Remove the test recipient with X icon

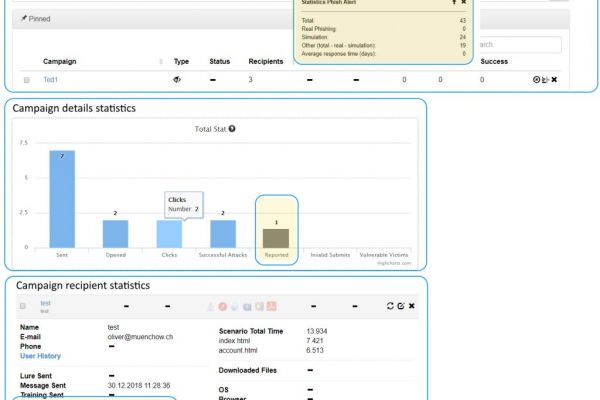pyautogui.click(x=411, y=304)
